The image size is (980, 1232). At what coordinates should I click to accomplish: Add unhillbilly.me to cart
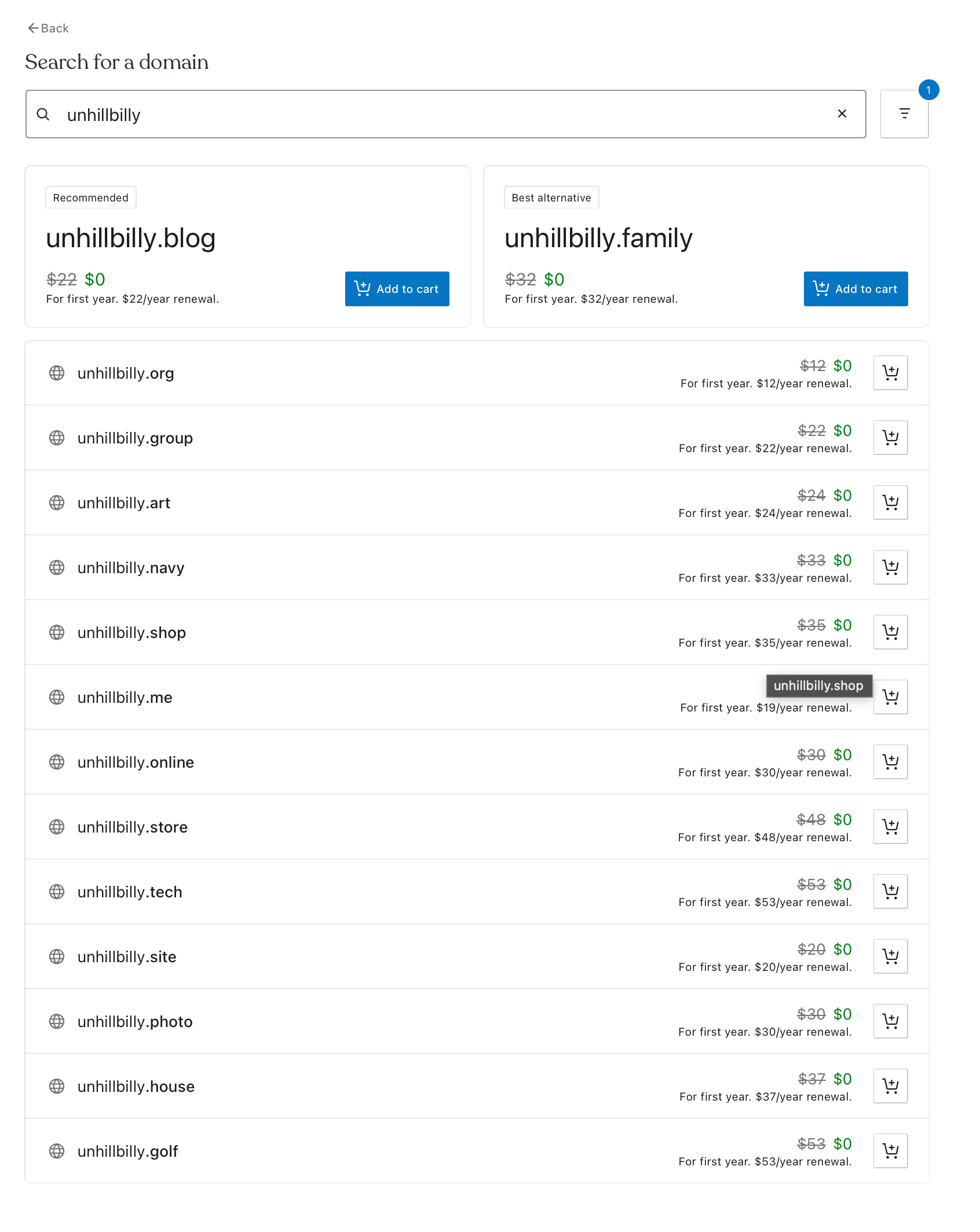pos(890,697)
